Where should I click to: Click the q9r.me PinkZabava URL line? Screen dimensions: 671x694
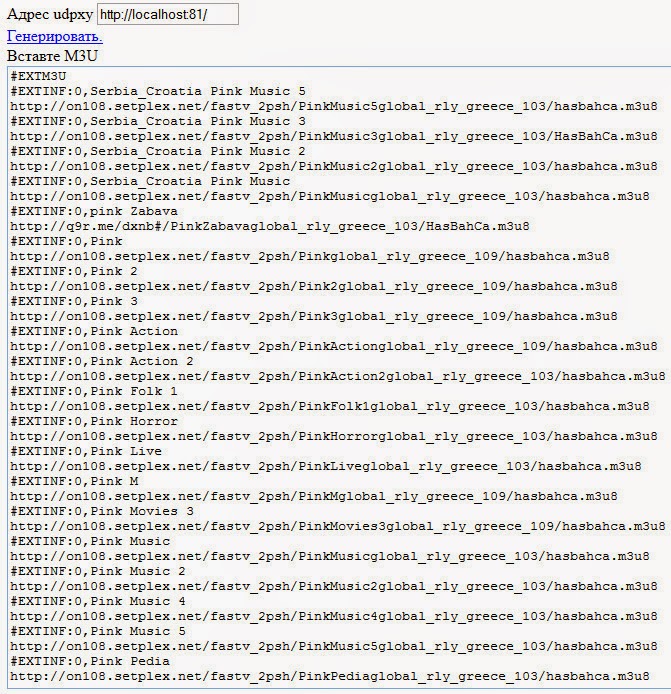270,226
